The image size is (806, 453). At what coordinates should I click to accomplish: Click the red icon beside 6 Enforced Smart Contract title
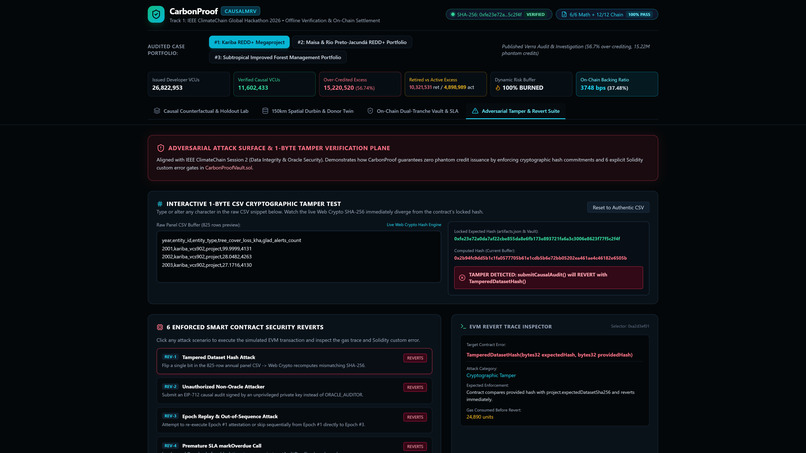[x=160, y=327]
